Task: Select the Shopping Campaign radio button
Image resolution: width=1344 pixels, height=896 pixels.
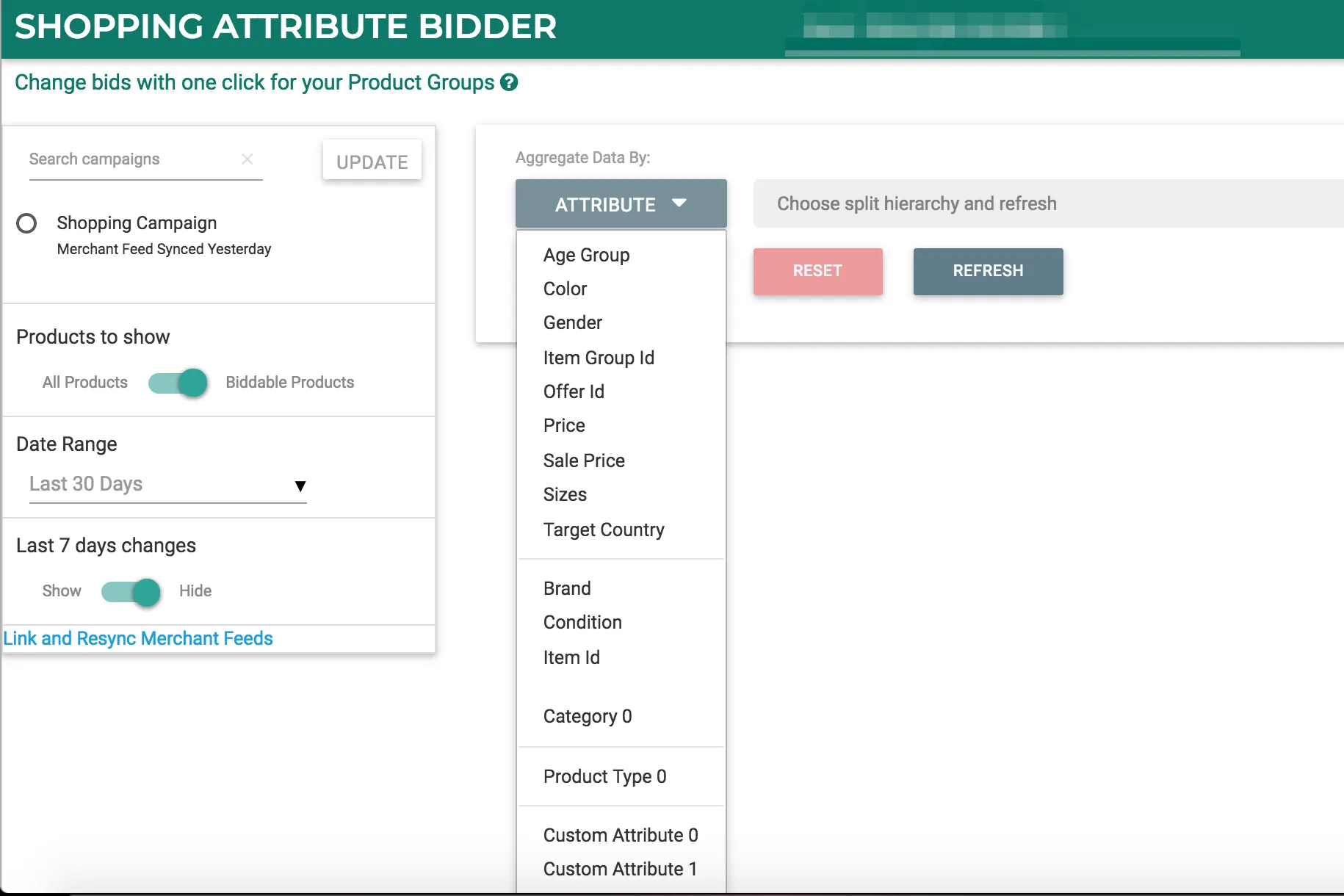Action: 26,223
